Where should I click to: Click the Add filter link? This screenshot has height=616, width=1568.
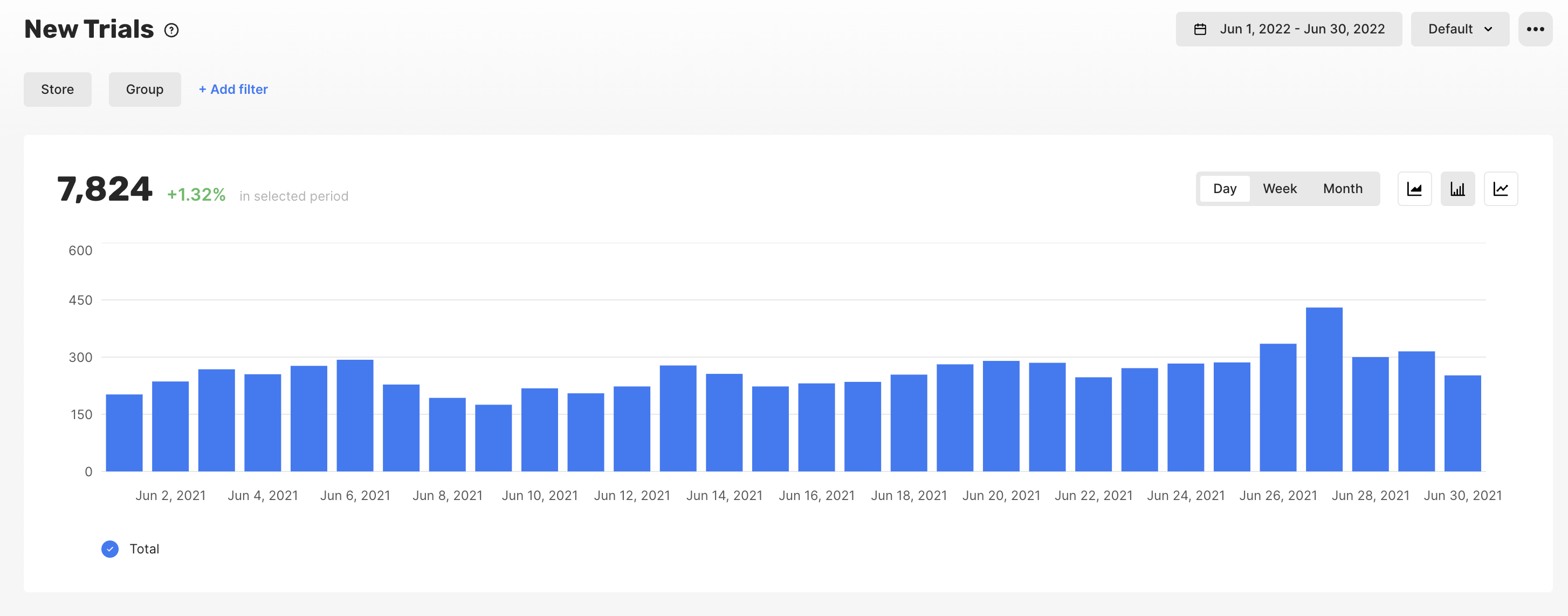pyautogui.click(x=233, y=90)
